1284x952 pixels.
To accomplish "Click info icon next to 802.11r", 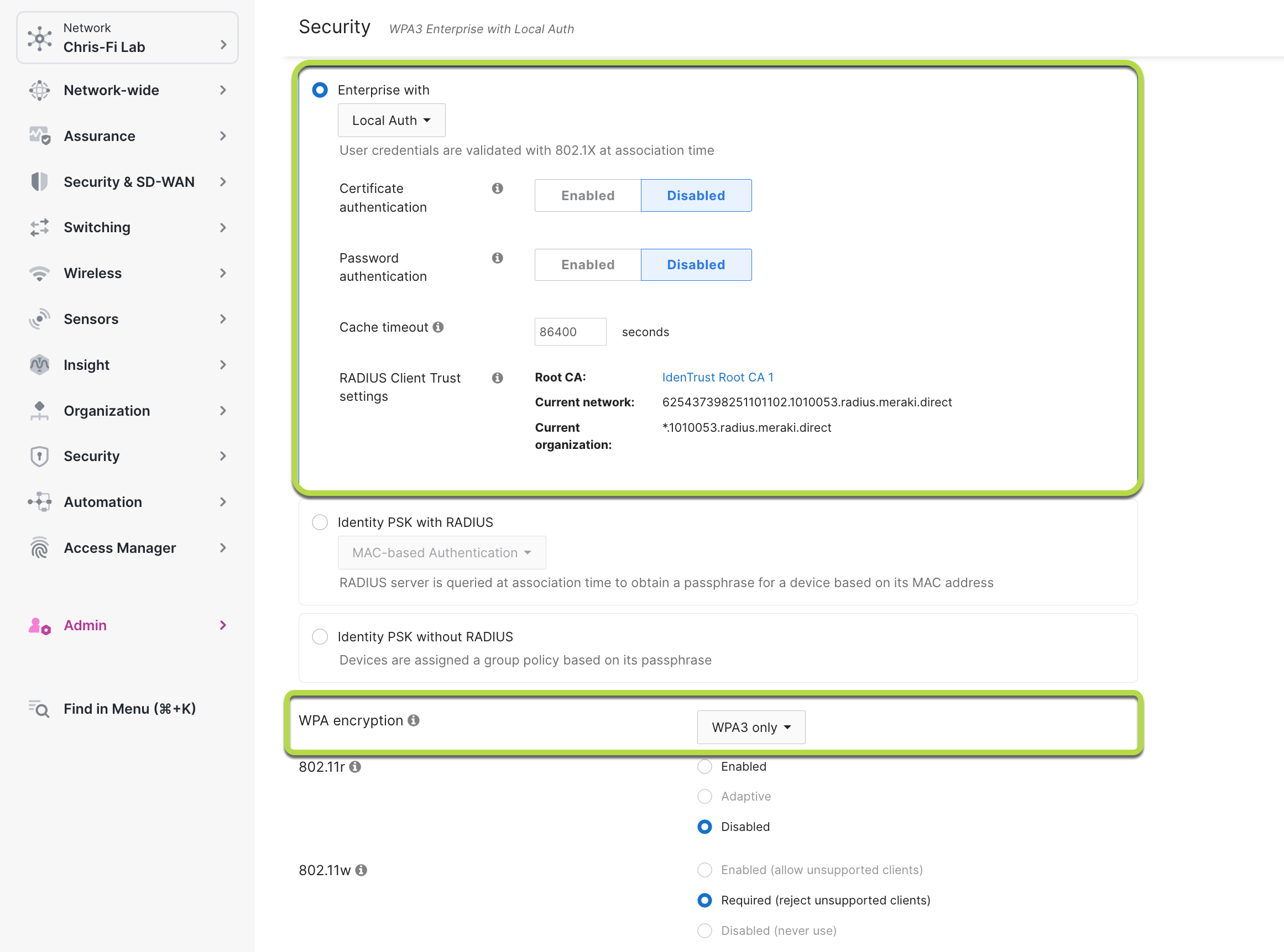I will pos(355,767).
